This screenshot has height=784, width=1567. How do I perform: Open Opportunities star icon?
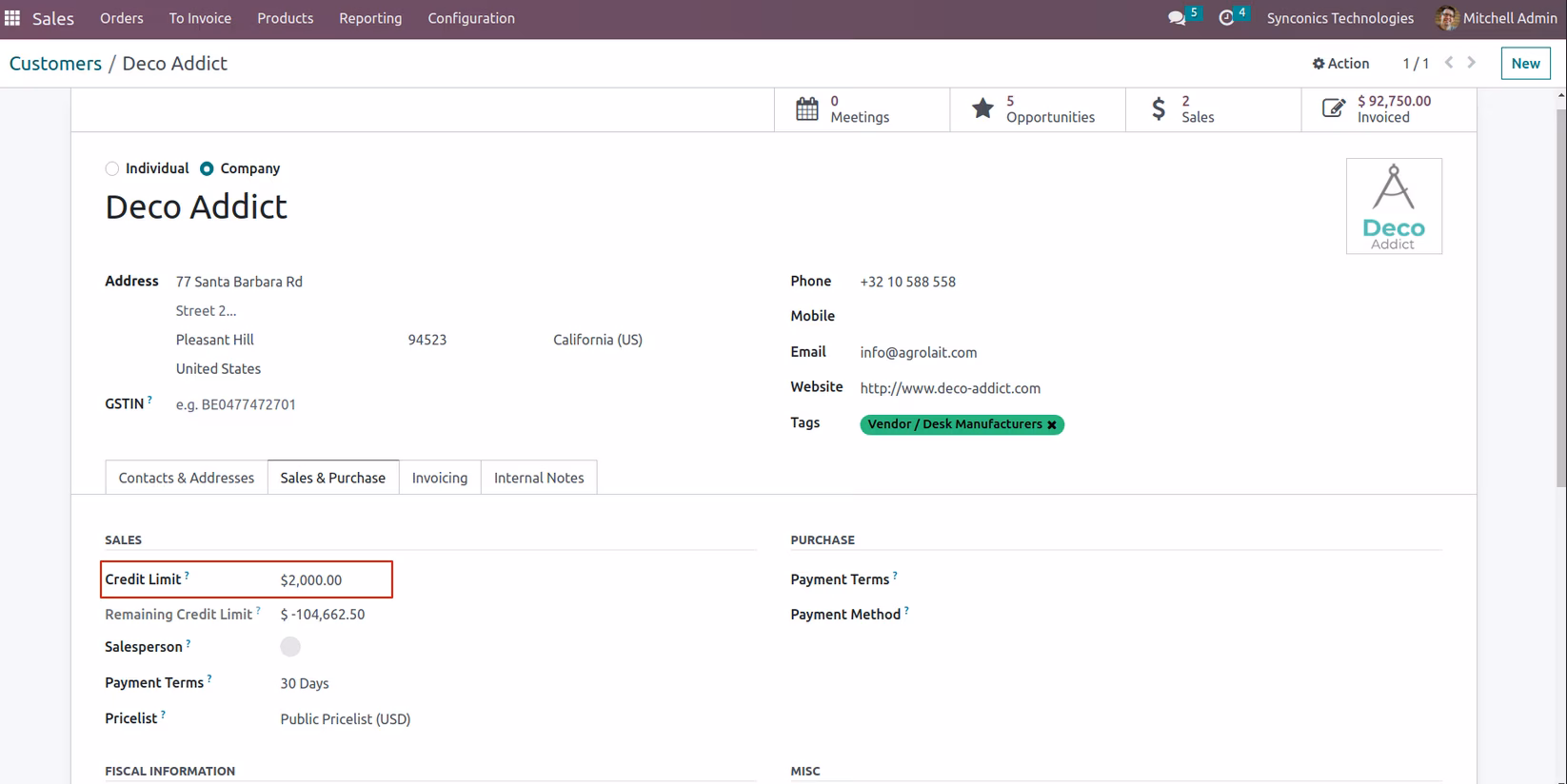(982, 109)
